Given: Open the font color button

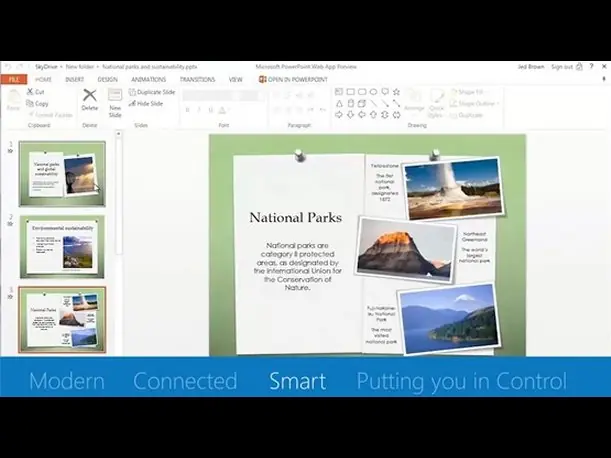Looking at the screenshot, I should point(223,110).
